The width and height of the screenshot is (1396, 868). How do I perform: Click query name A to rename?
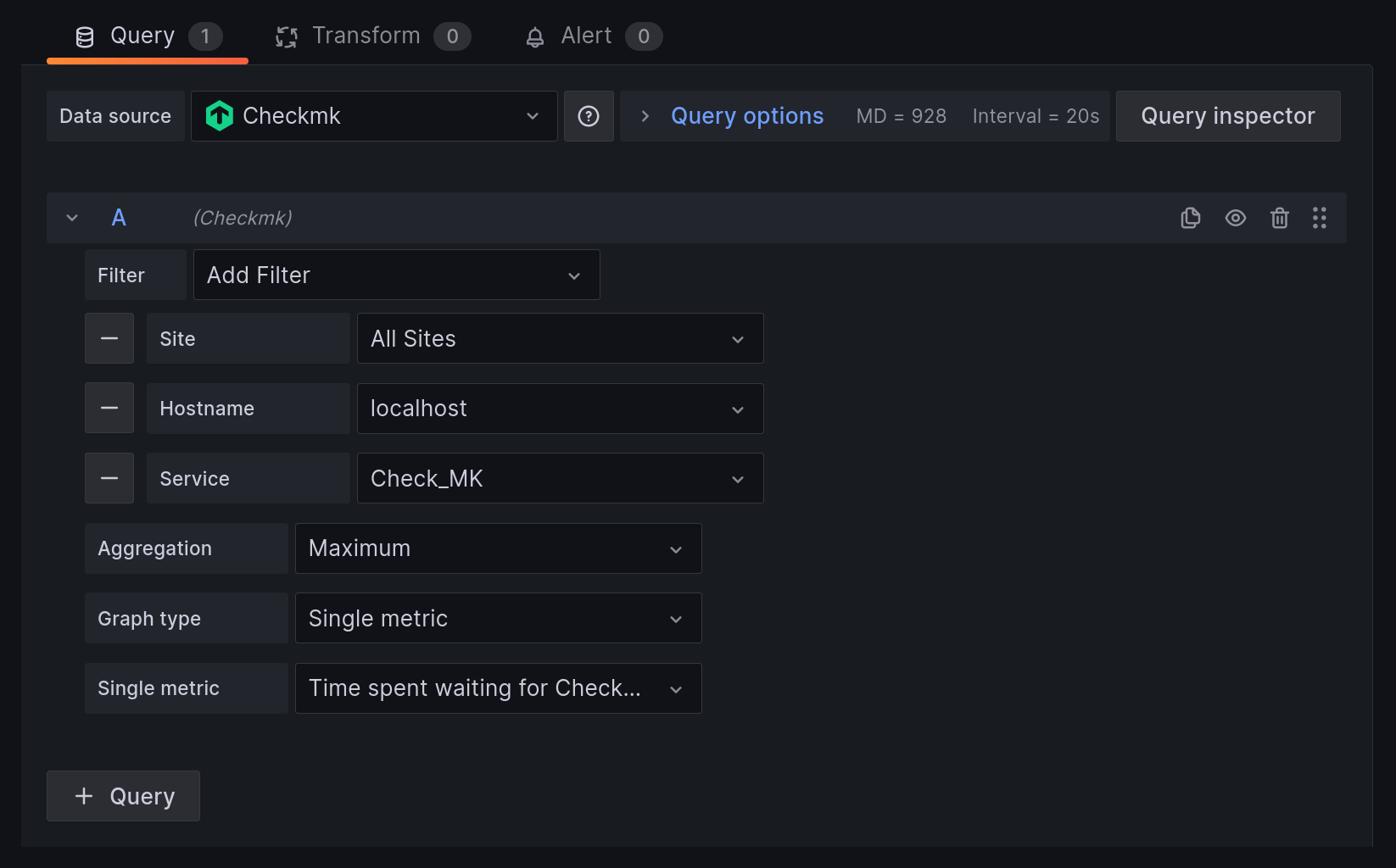(x=119, y=218)
